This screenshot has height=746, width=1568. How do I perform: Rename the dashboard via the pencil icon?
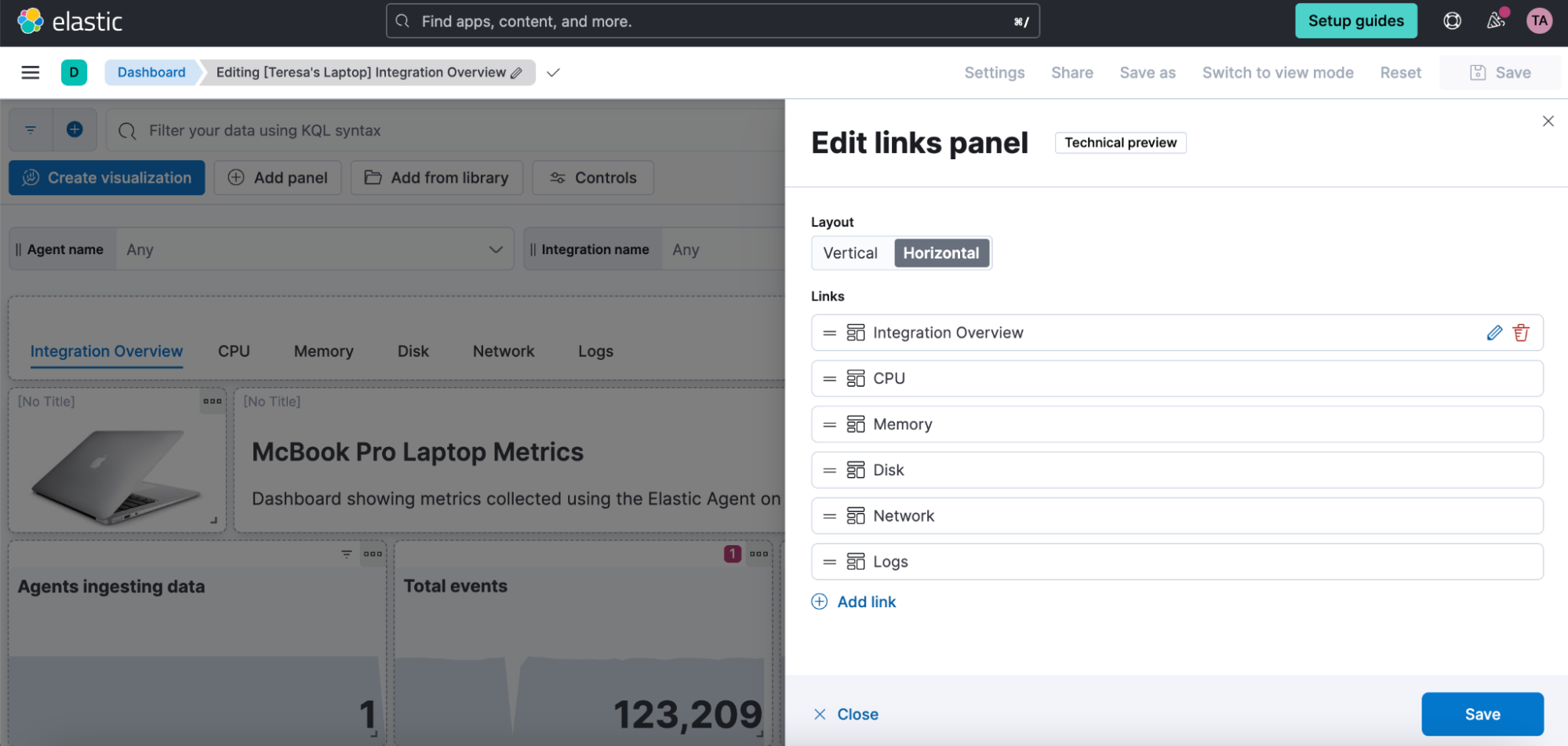point(516,72)
